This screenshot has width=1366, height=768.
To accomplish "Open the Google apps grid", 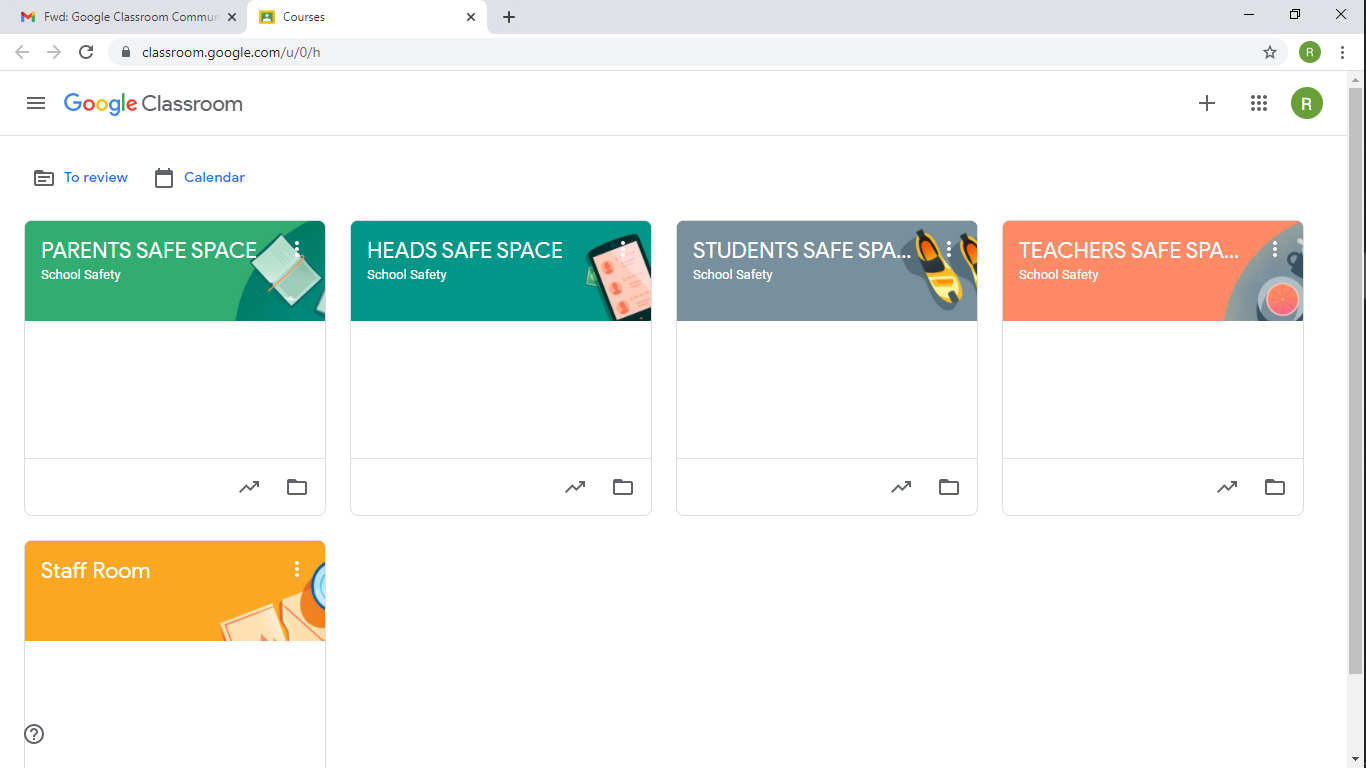I will coord(1259,103).
